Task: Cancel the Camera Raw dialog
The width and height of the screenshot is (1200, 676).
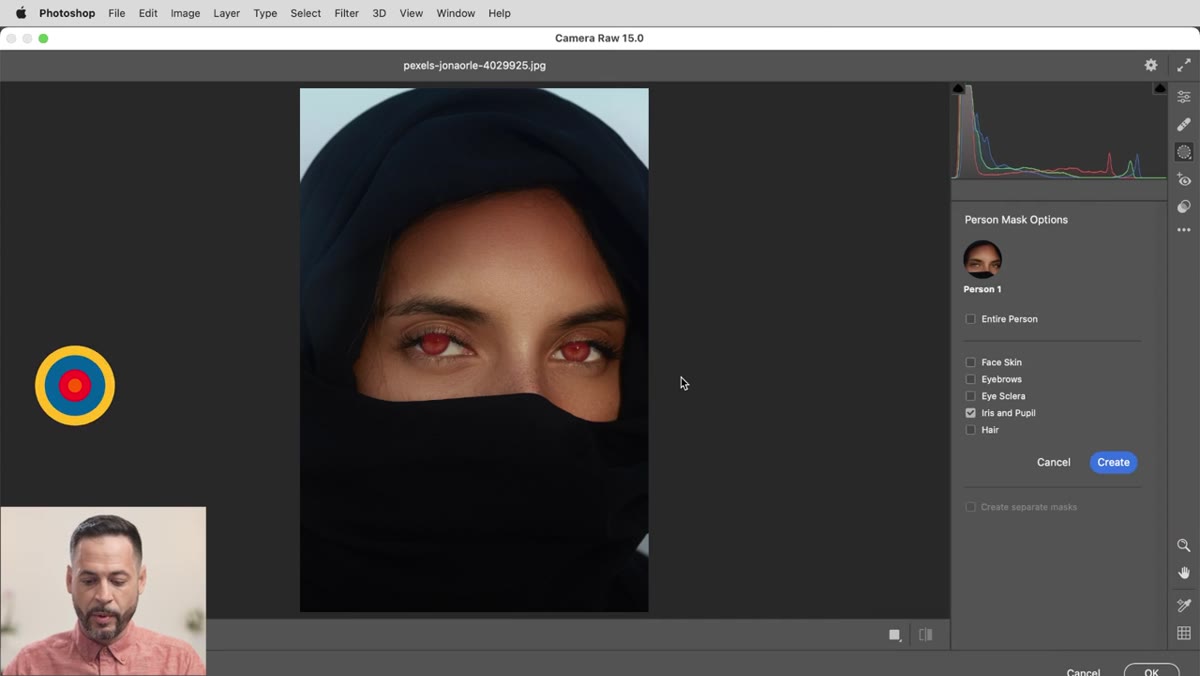Action: [x=1083, y=672]
